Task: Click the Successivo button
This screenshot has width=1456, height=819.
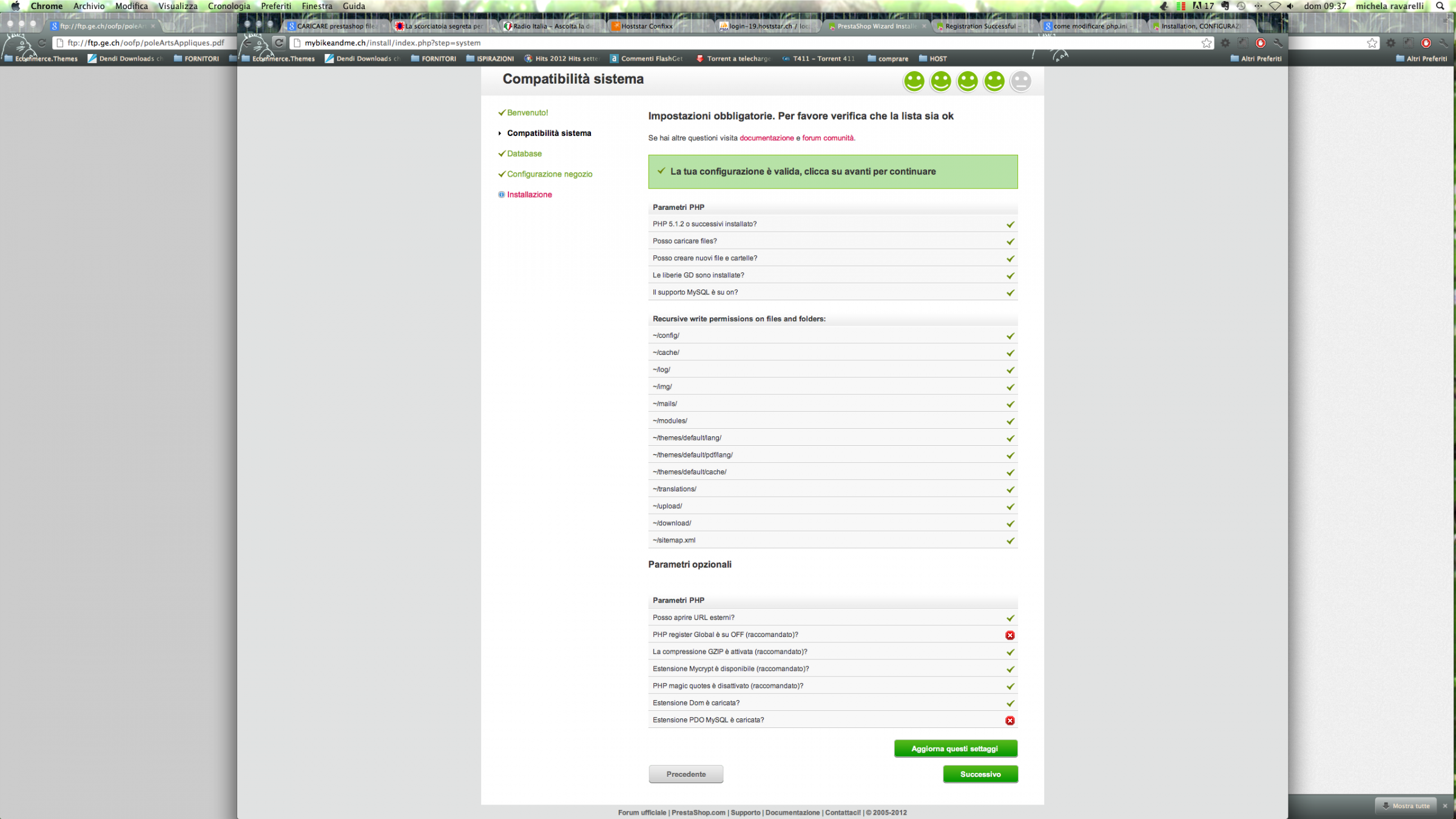Action: pyautogui.click(x=980, y=774)
